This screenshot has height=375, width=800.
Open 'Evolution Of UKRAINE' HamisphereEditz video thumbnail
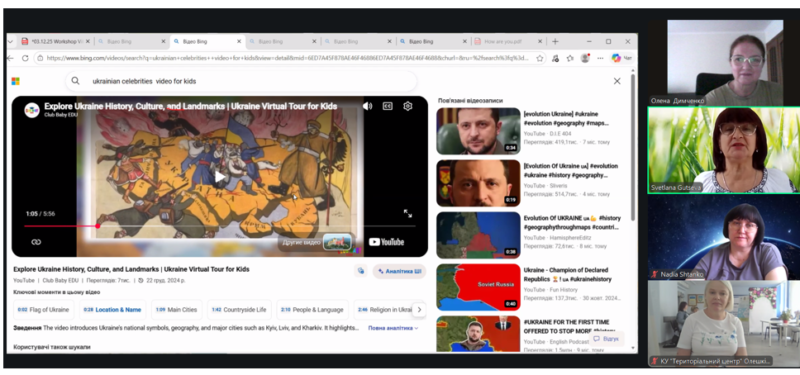click(479, 235)
